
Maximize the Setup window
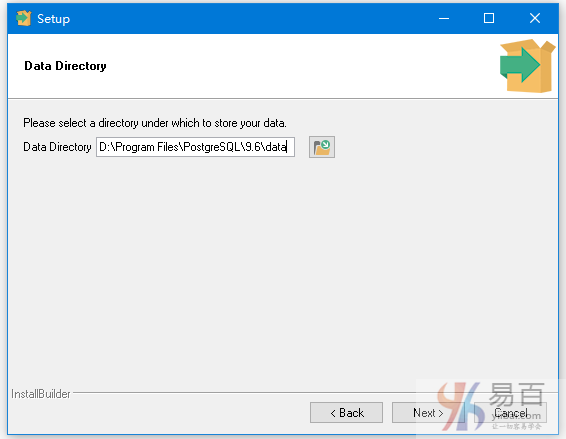pyautogui.click(x=489, y=18)
